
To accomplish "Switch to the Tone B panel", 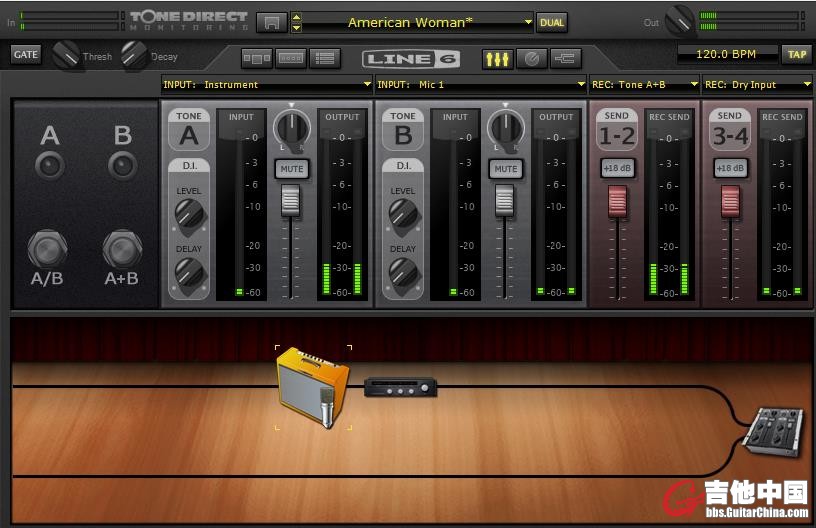I will click(x=403, y=131).
